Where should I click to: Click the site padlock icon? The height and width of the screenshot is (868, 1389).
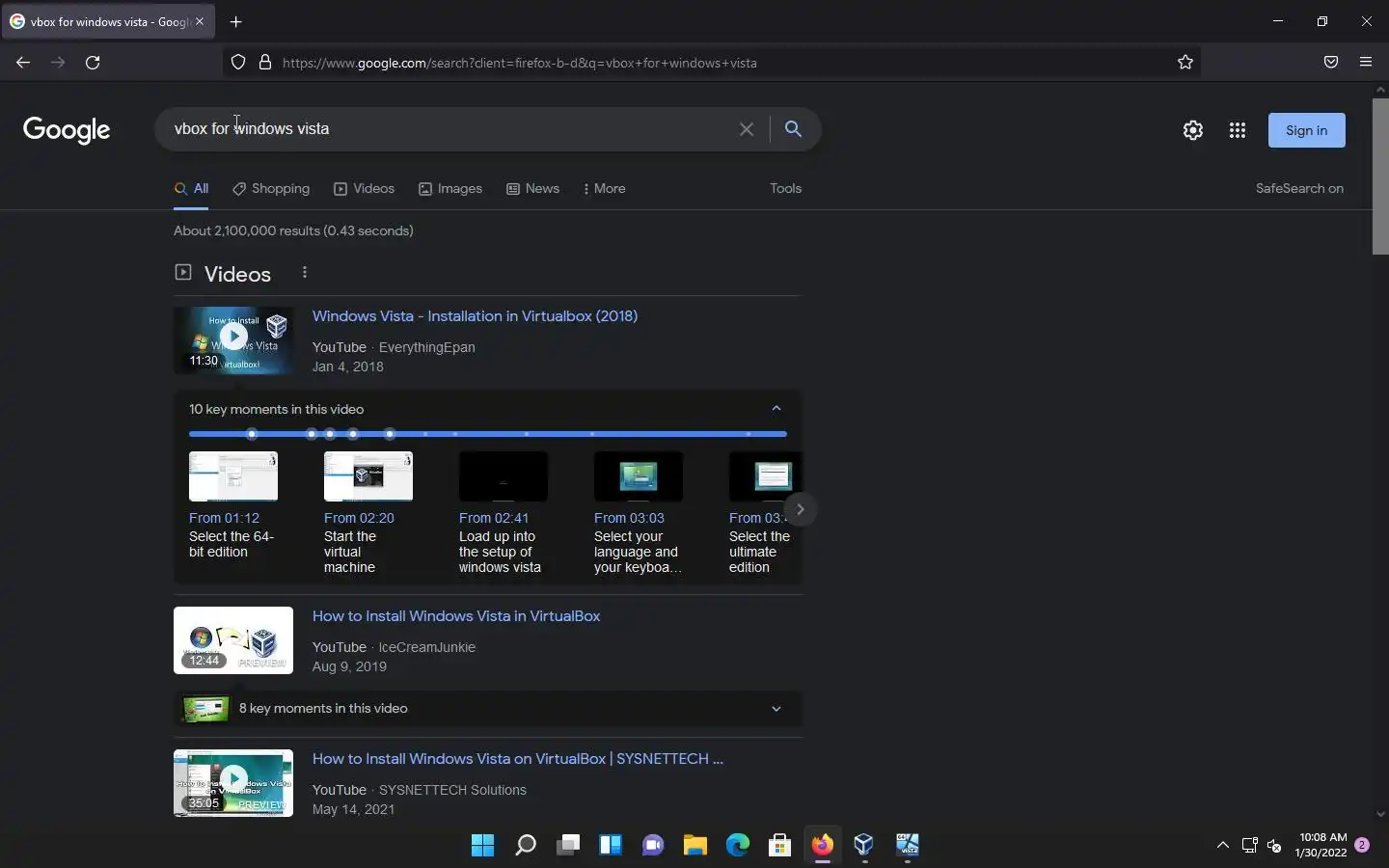point(265,63)
